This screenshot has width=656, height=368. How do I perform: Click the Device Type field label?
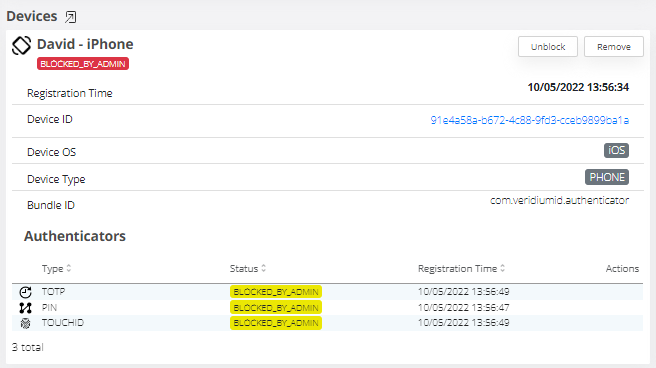tap(56, 179)
